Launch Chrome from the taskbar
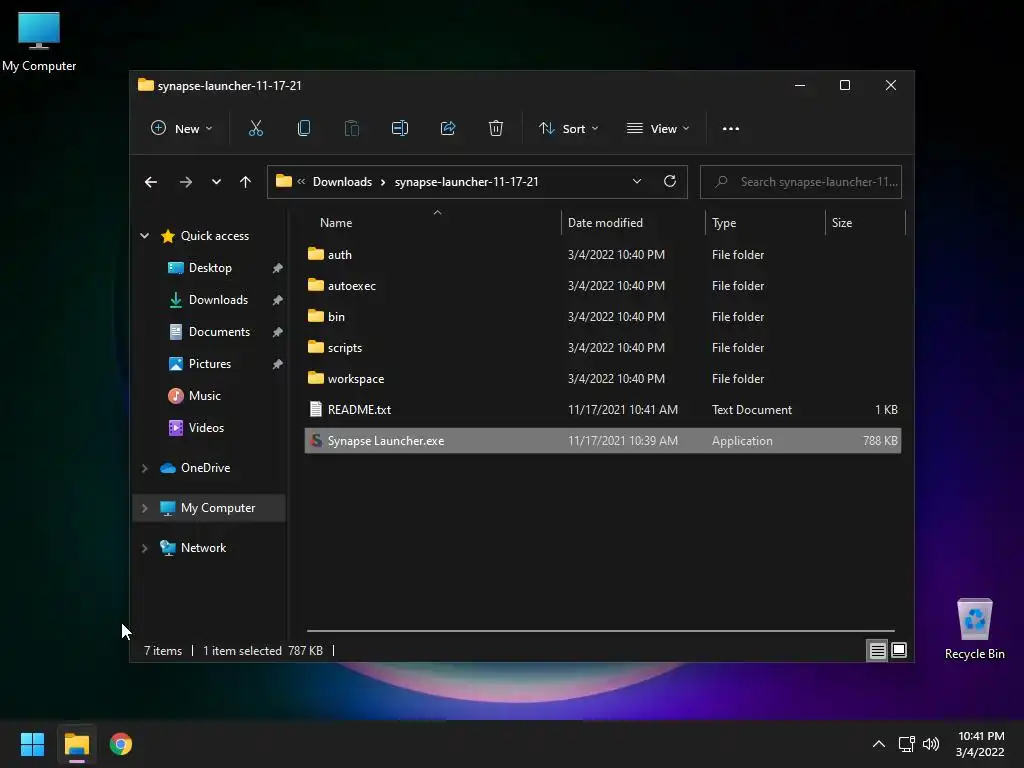1024x768 pixels. [x=121, y=744]
